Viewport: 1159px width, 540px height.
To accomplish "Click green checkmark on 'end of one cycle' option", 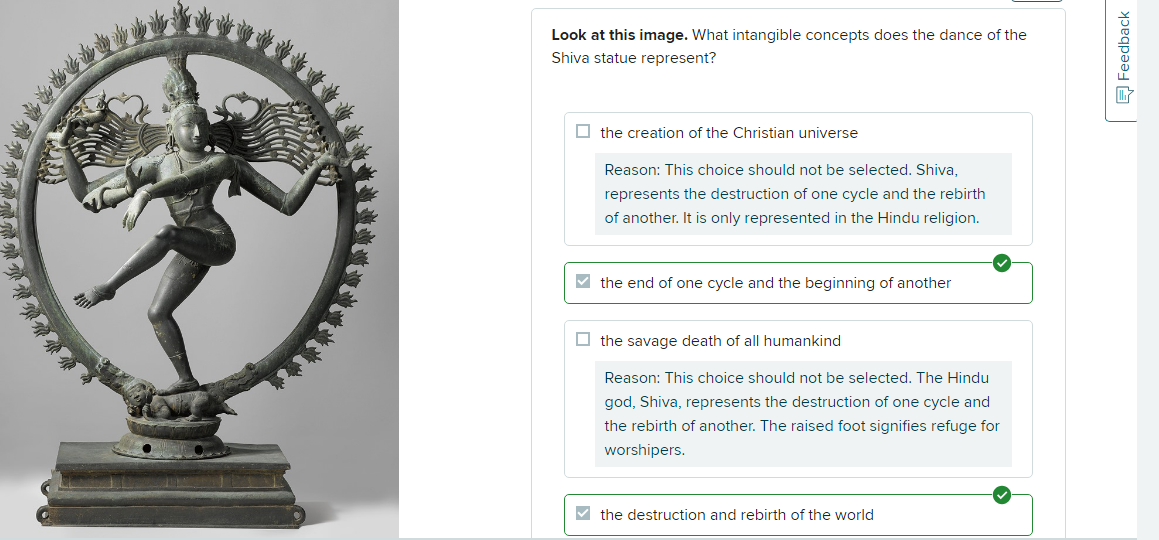I will 1001,263.
